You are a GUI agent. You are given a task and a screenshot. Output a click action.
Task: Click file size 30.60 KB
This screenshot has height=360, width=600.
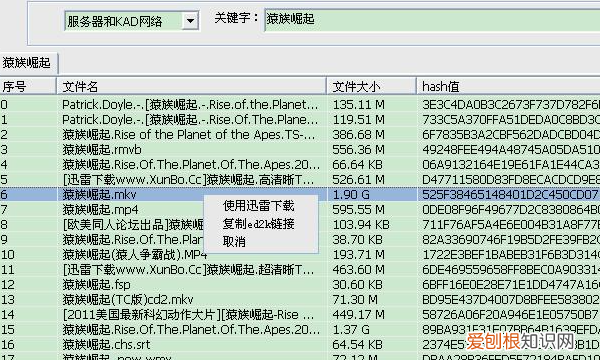(357, 285)
